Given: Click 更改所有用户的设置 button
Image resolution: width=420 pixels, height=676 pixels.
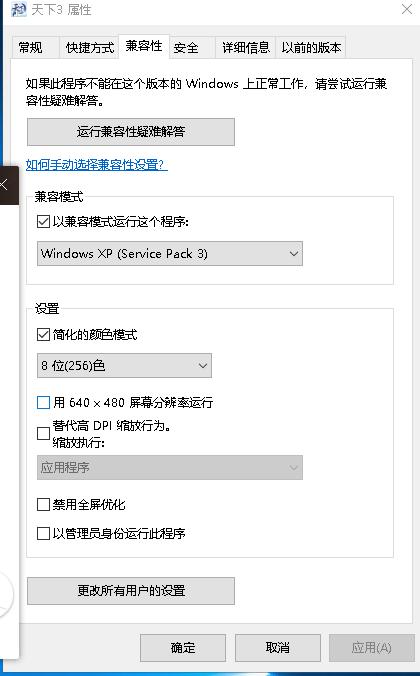Looking at the screenshot, I should click(x=131, y=591).
